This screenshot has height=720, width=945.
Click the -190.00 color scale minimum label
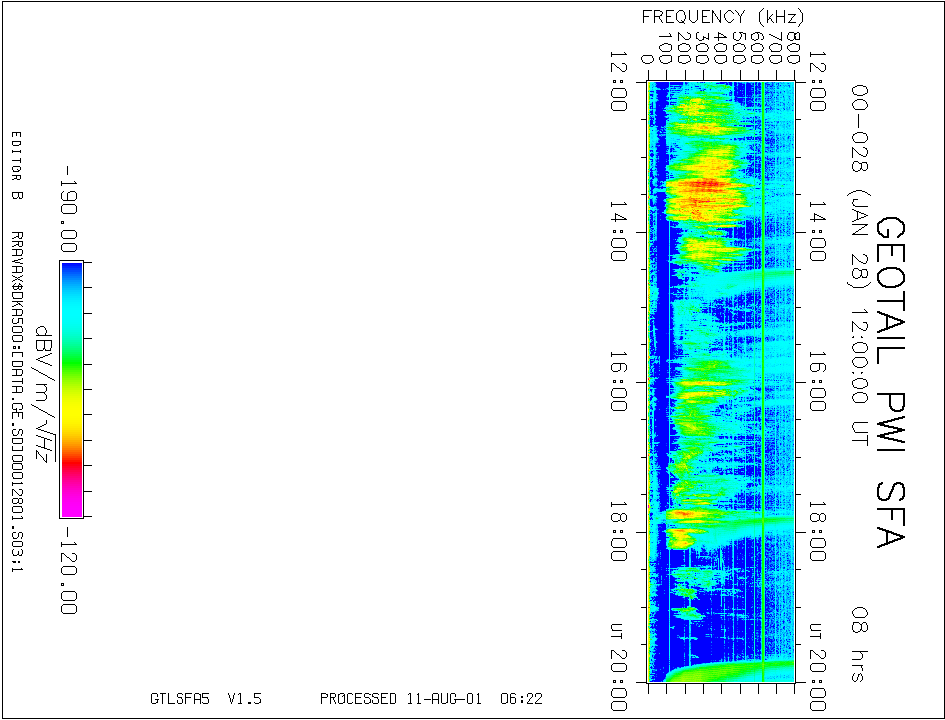click(68, 209)
